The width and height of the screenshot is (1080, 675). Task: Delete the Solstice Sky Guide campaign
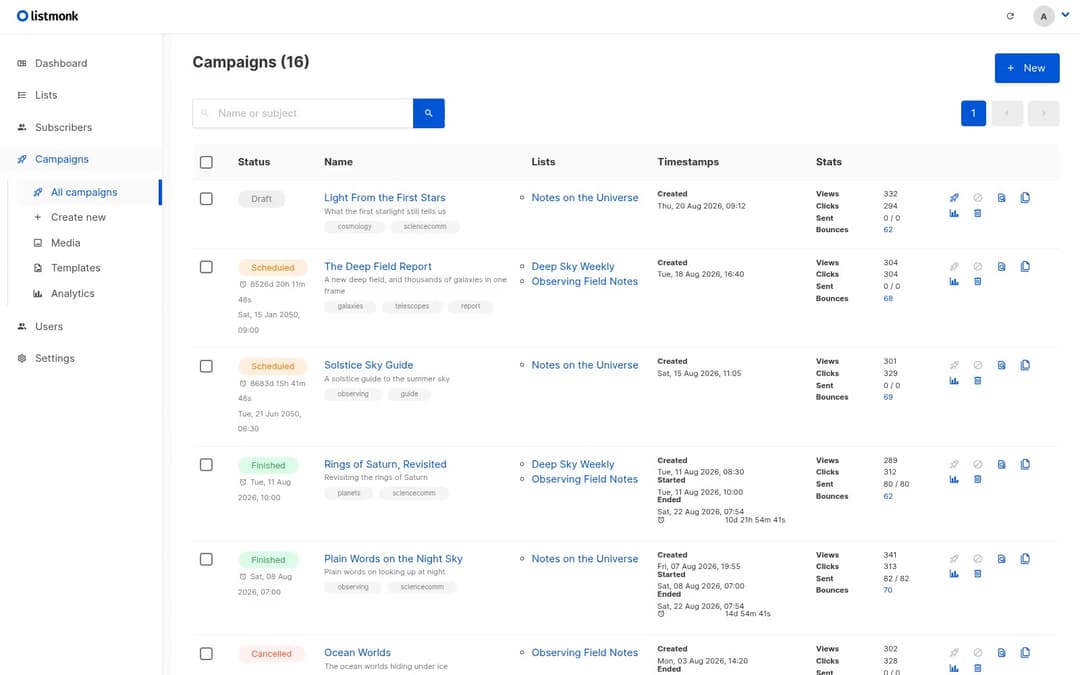click(x=977, y=381)
